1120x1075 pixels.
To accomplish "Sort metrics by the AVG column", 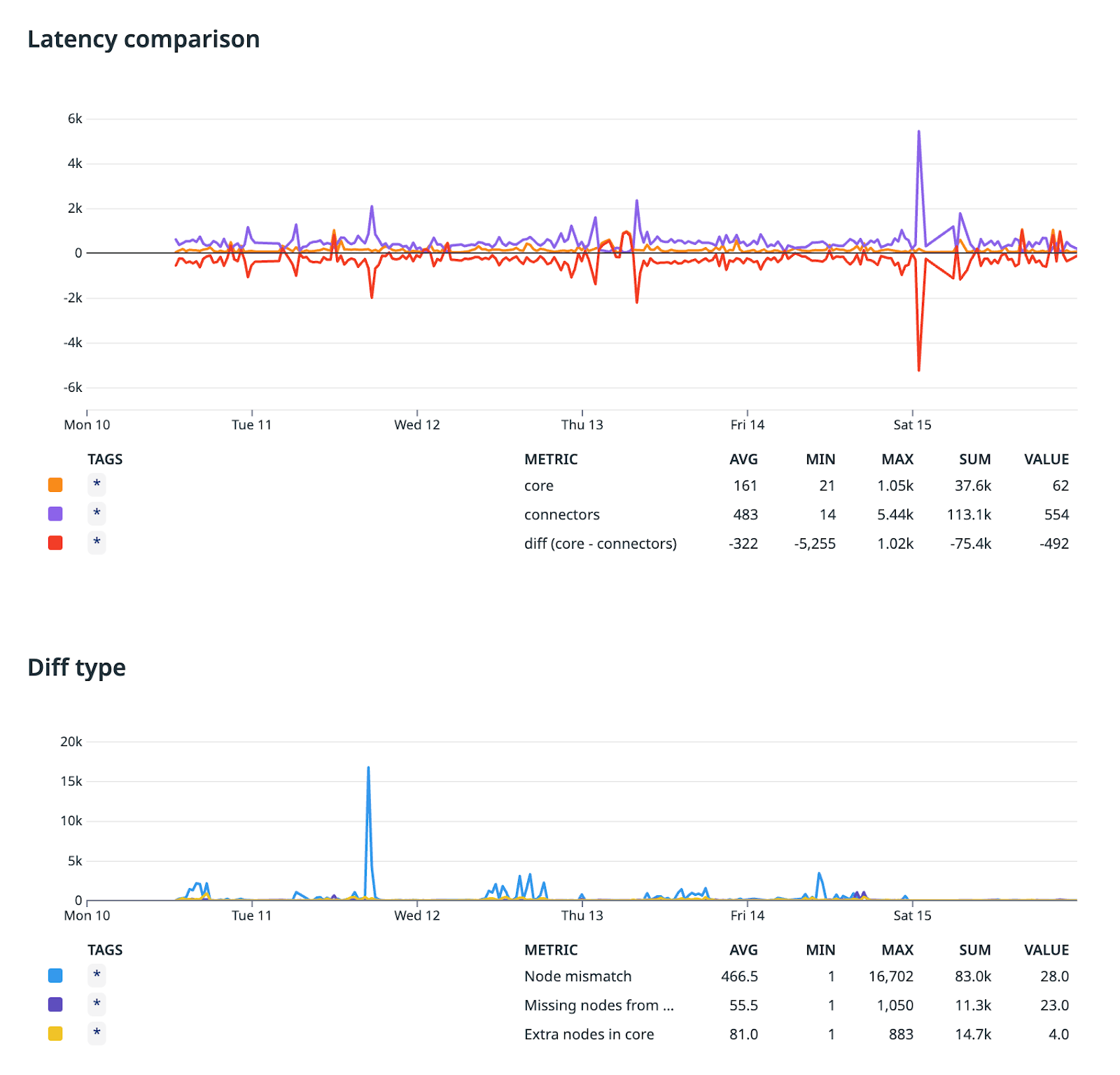I will (x=744, y=459).
